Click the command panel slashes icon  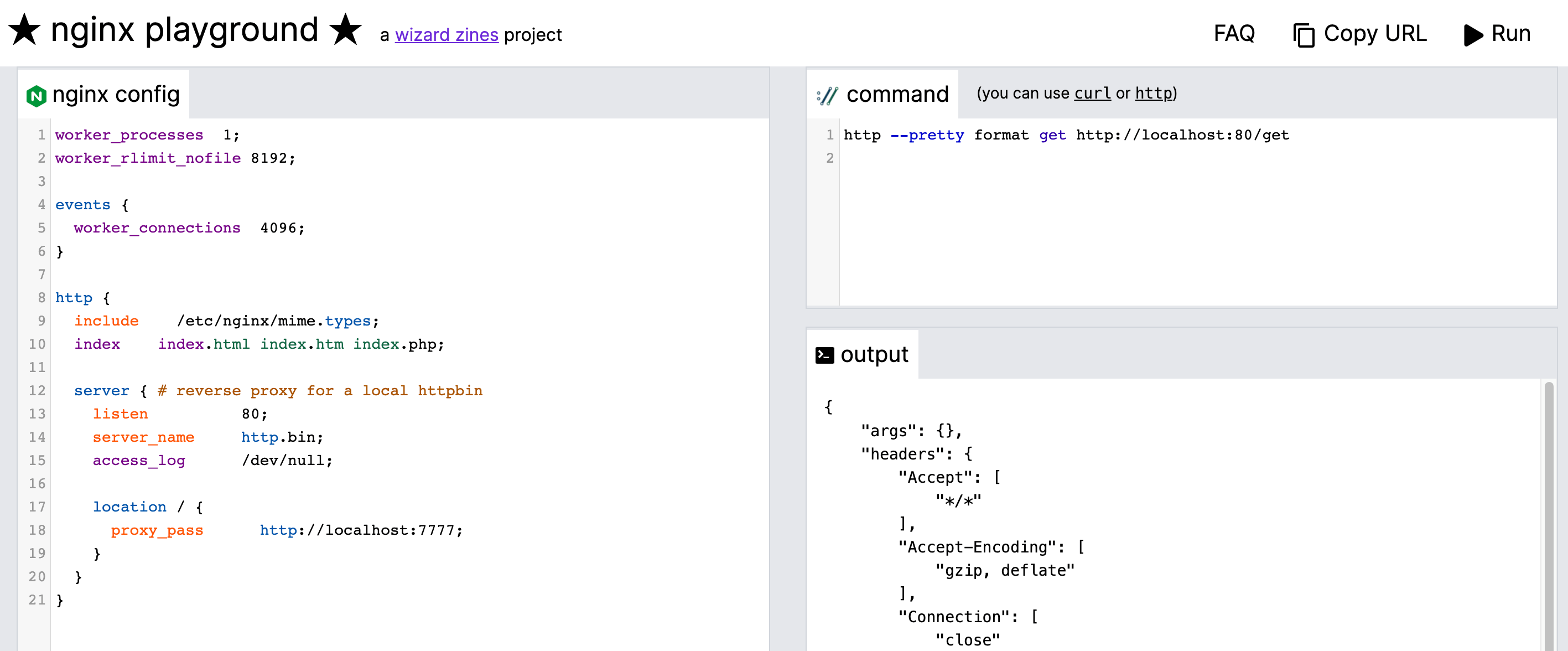(827, 96)
